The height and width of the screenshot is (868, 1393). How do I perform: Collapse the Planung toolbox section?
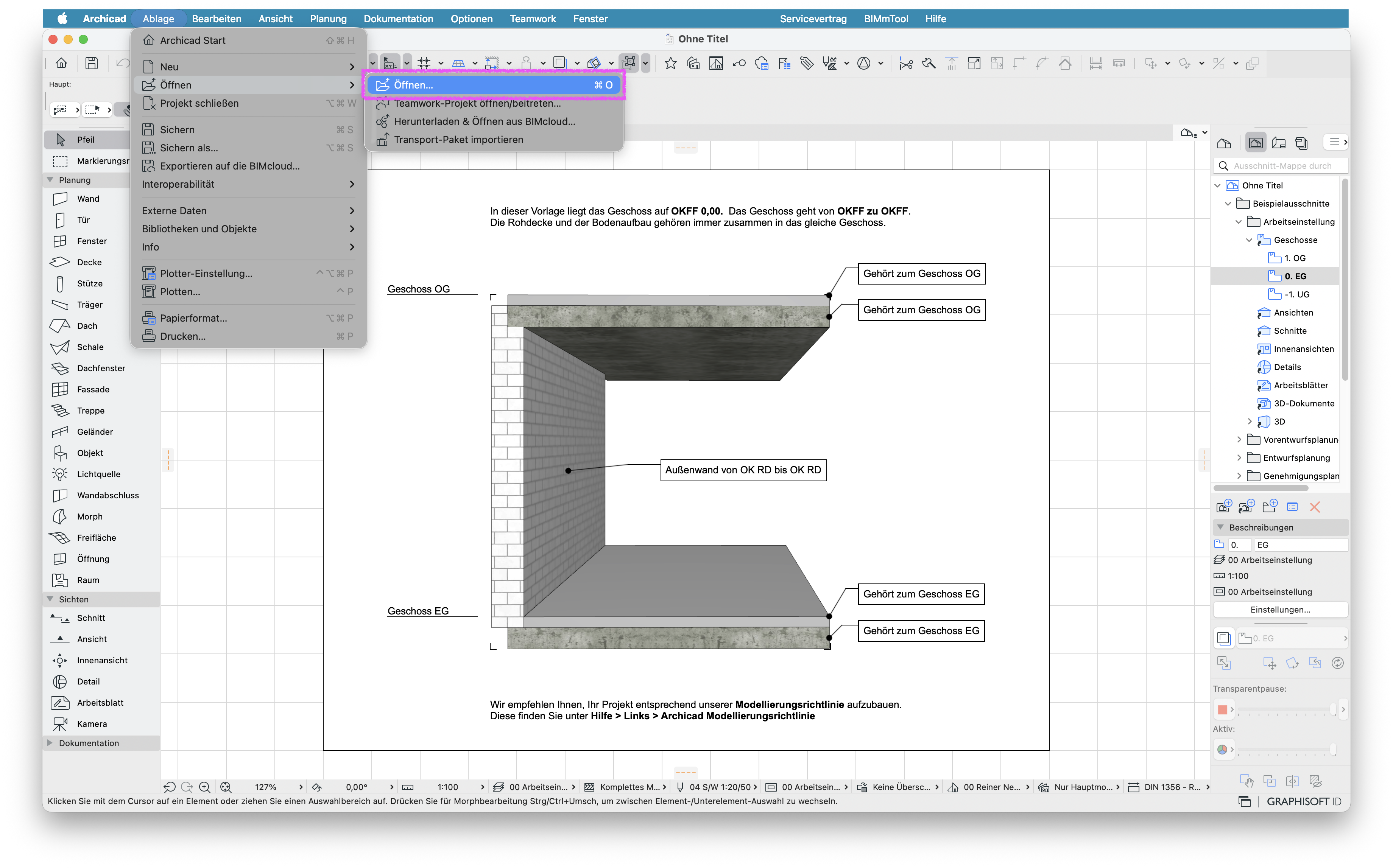click(x=50, y=180)
